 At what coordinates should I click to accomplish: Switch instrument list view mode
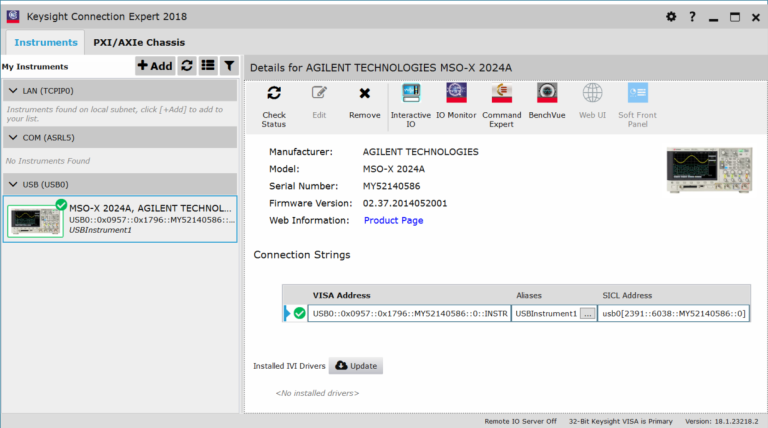208,66
